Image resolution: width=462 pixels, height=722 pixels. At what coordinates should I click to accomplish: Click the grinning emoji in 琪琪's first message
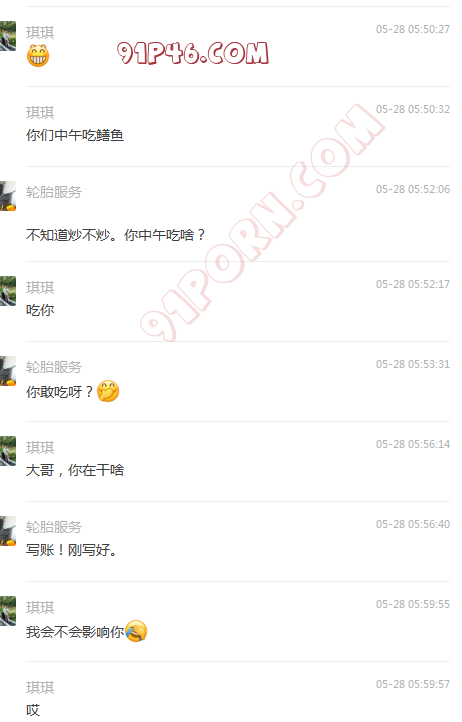(38, 56)
